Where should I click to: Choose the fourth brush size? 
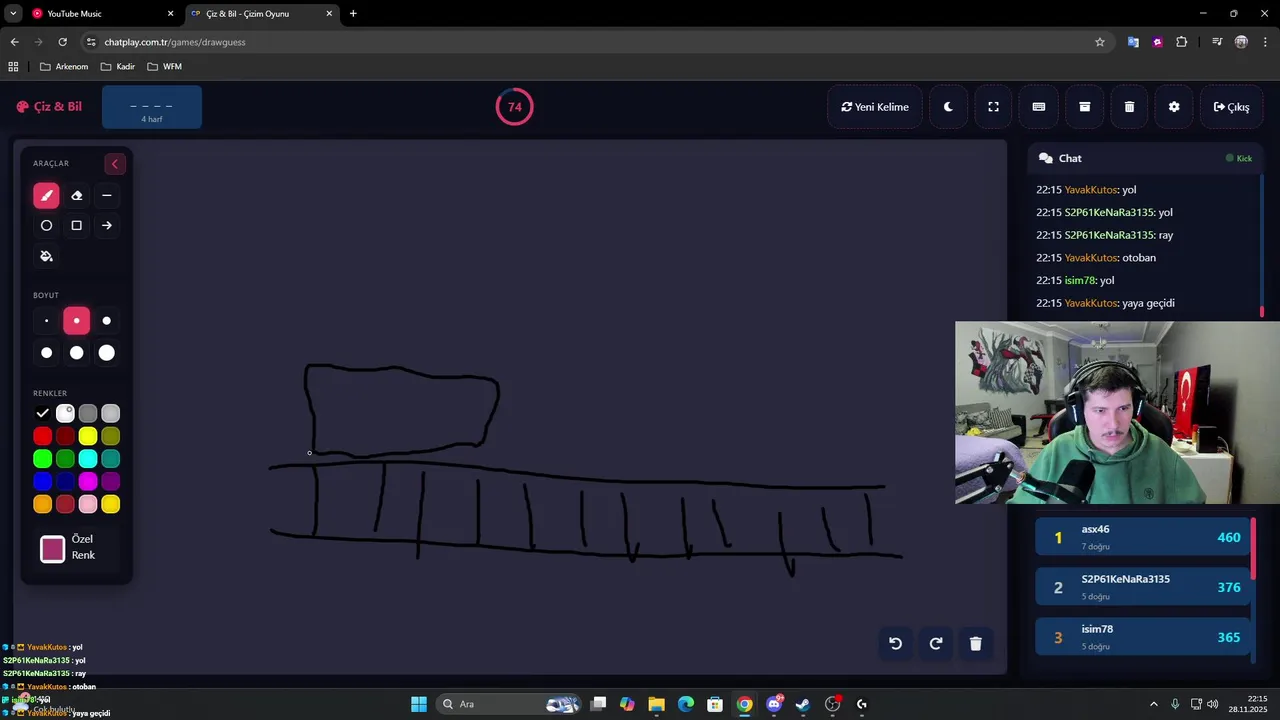point(46,353)
